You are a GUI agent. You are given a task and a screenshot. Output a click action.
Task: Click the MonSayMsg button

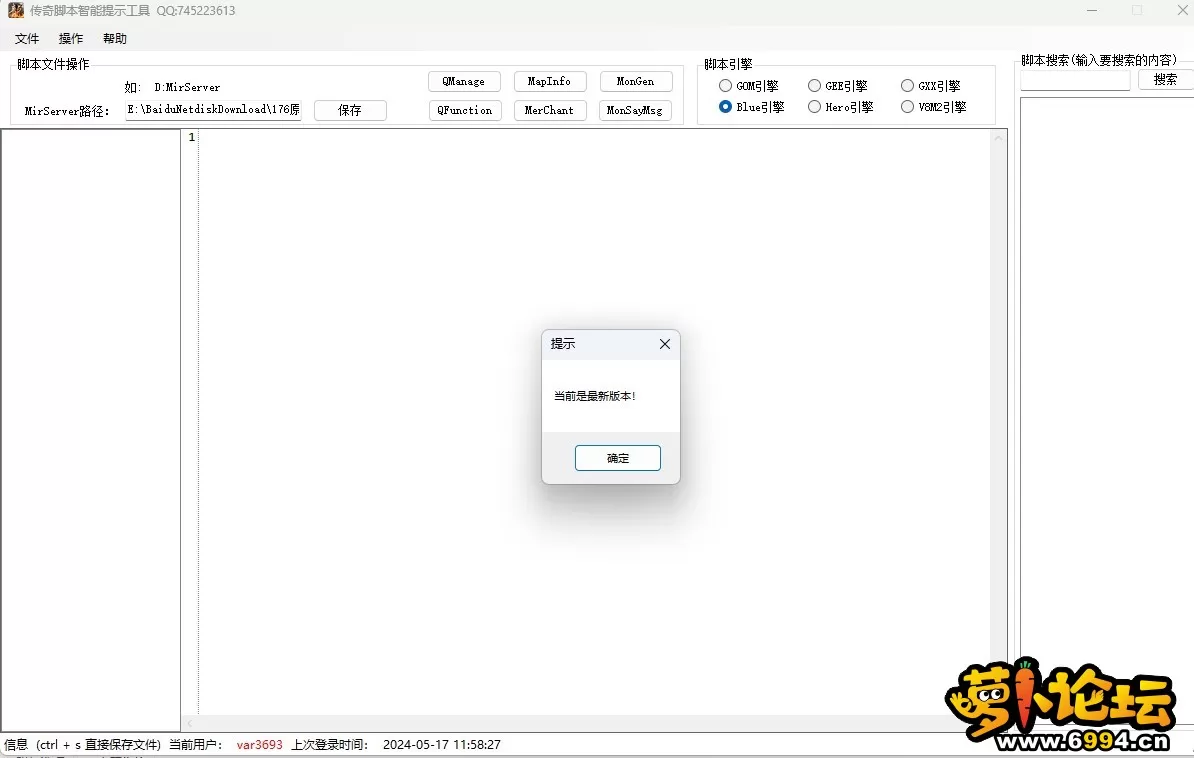coord(634,110)
